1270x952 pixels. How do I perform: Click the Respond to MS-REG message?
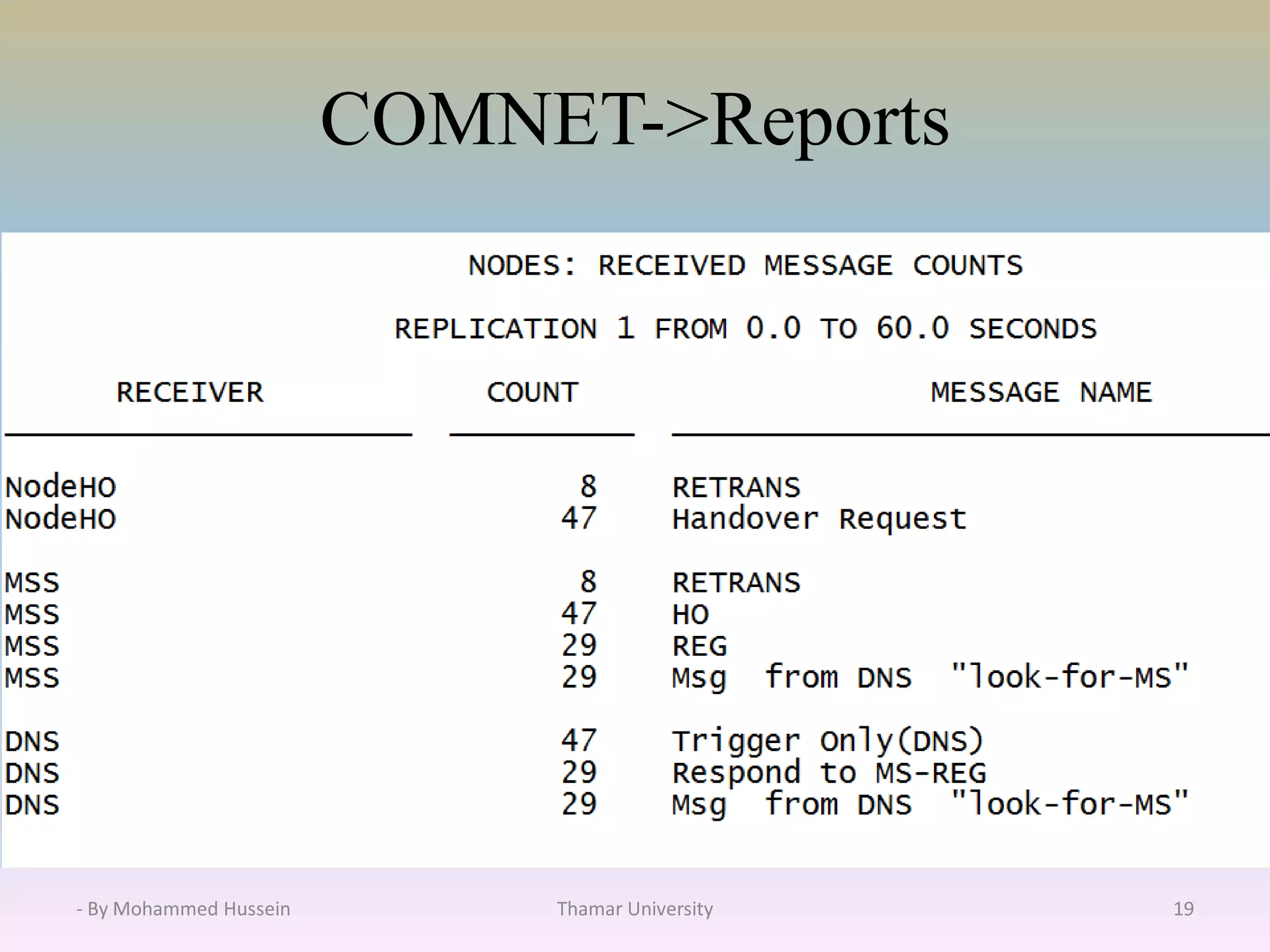pos(828,773)
